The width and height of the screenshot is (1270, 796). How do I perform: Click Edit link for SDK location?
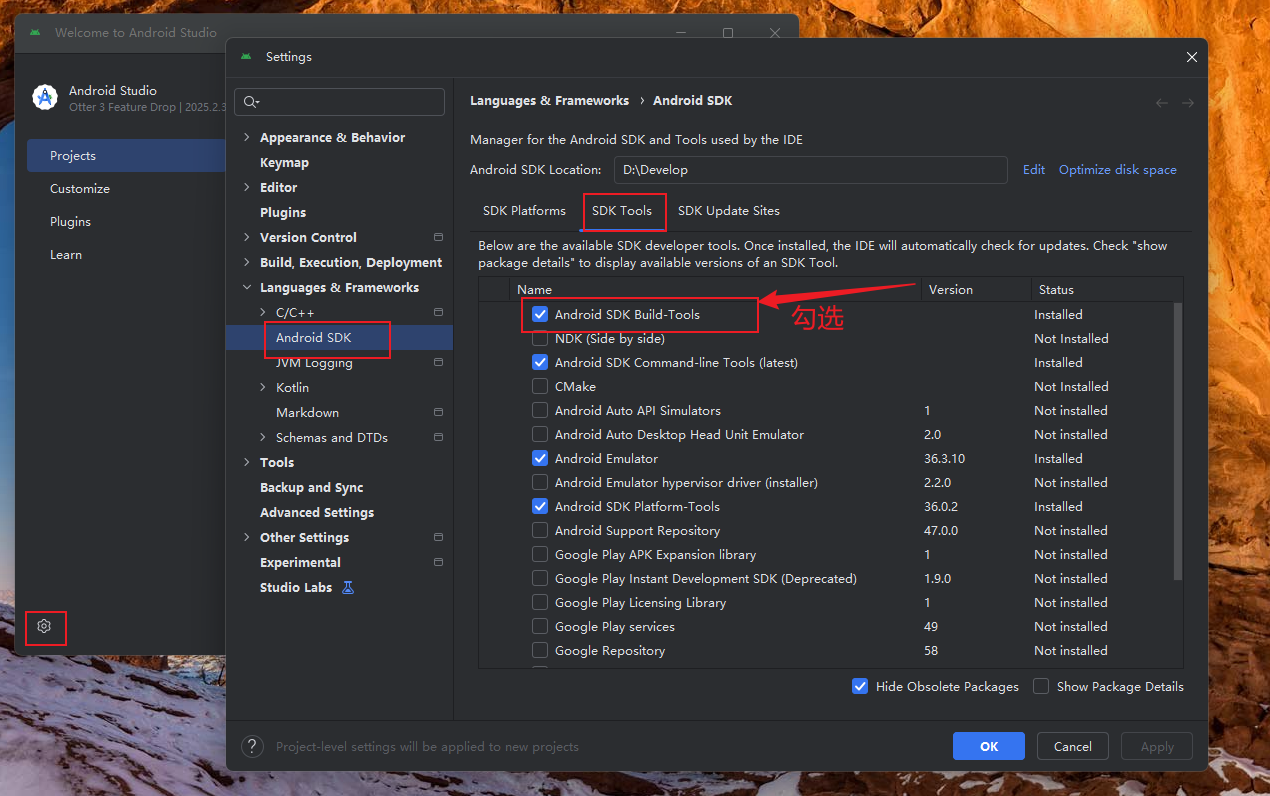pyautogui.click(x=1034, y=169)
